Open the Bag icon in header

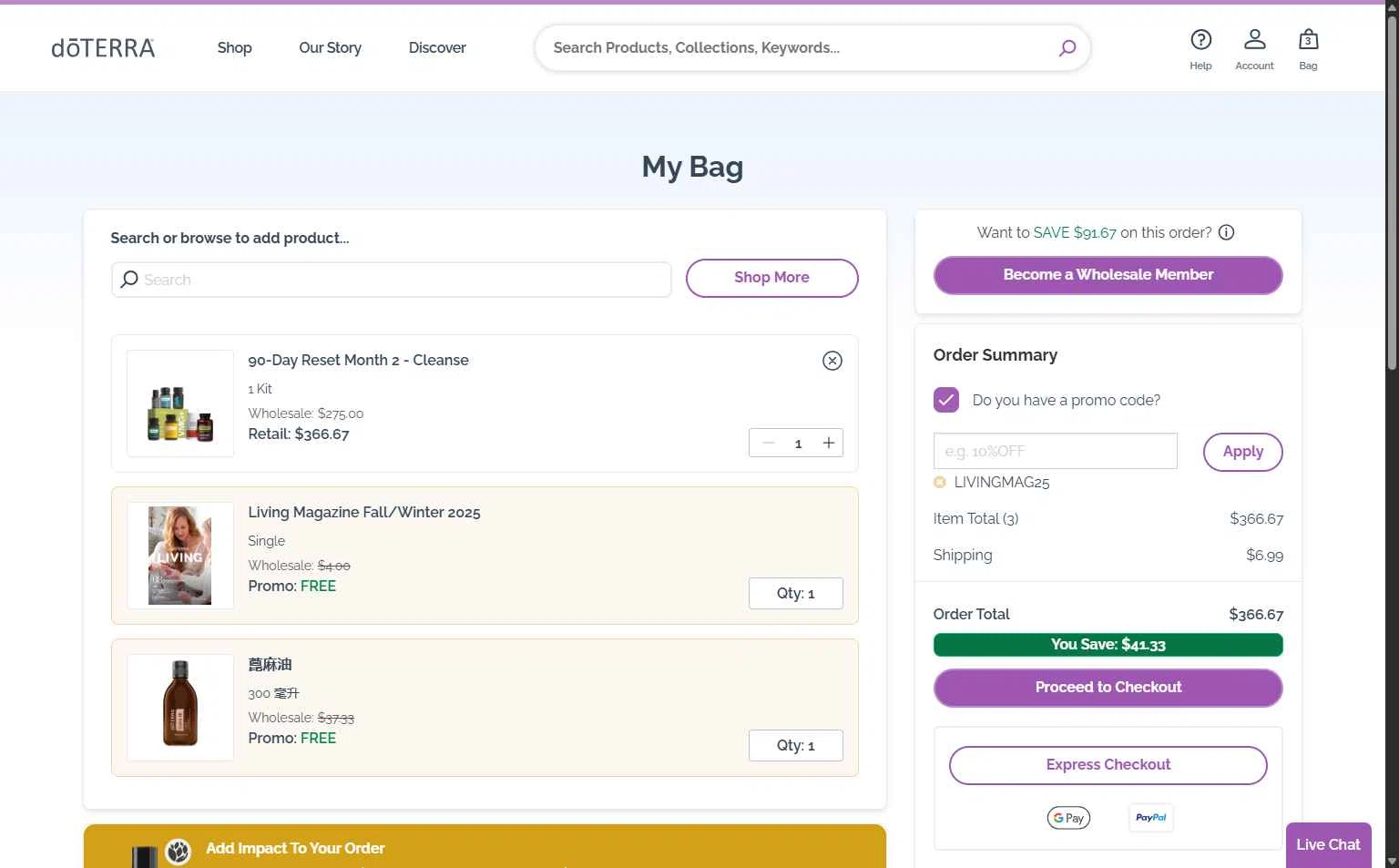coord(1308,49)
